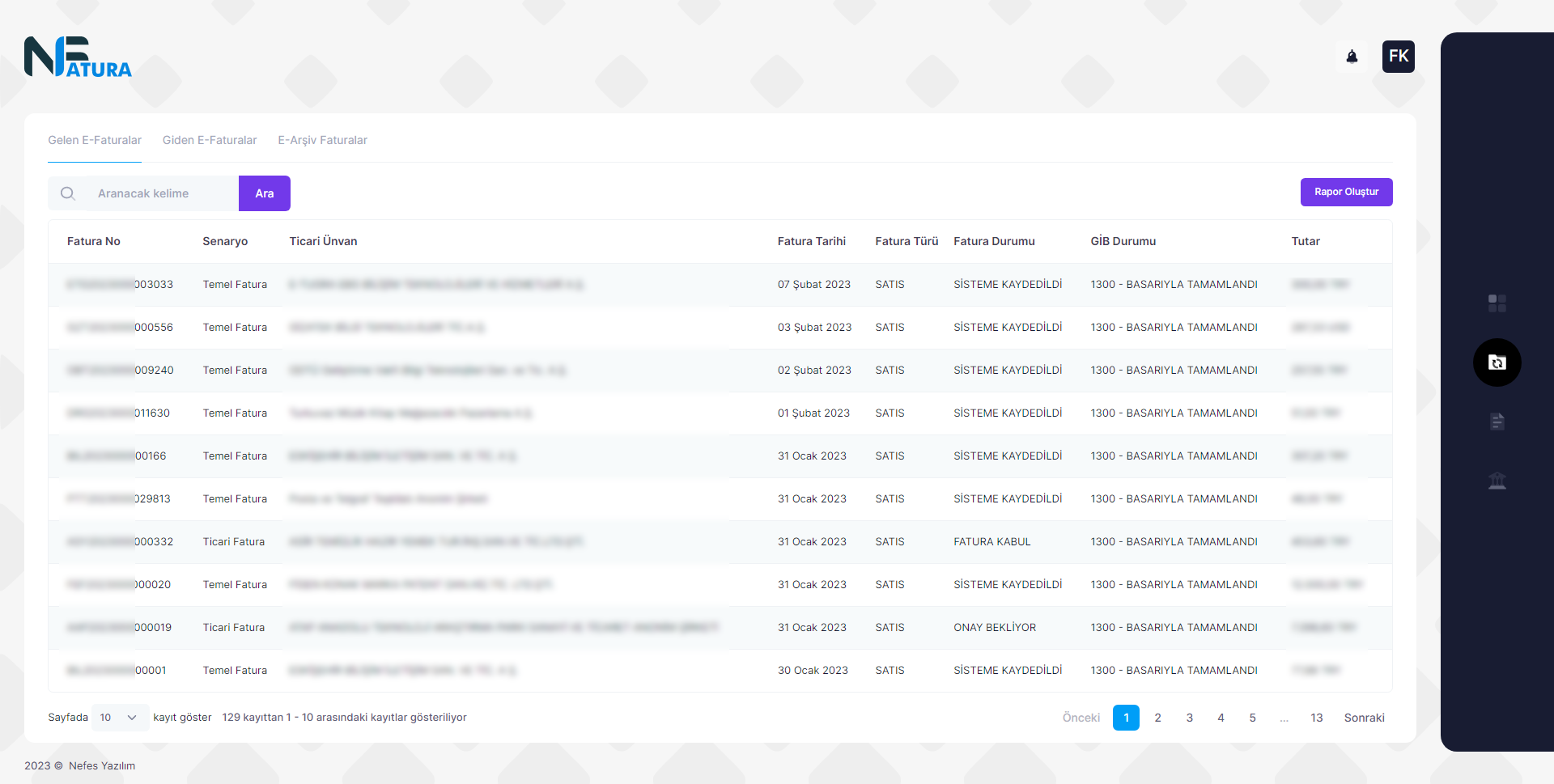Open the E-Arşiv Faturalar tab
The width and height of the screenshot is (1554, 784).
click(x=322, y=140)
